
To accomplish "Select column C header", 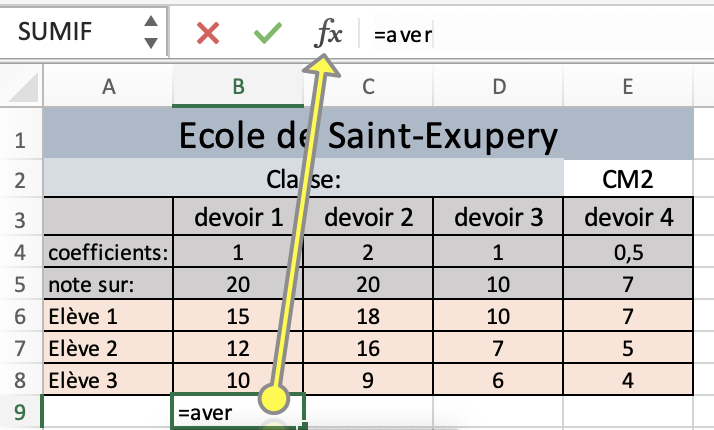I will pos(368,87).
